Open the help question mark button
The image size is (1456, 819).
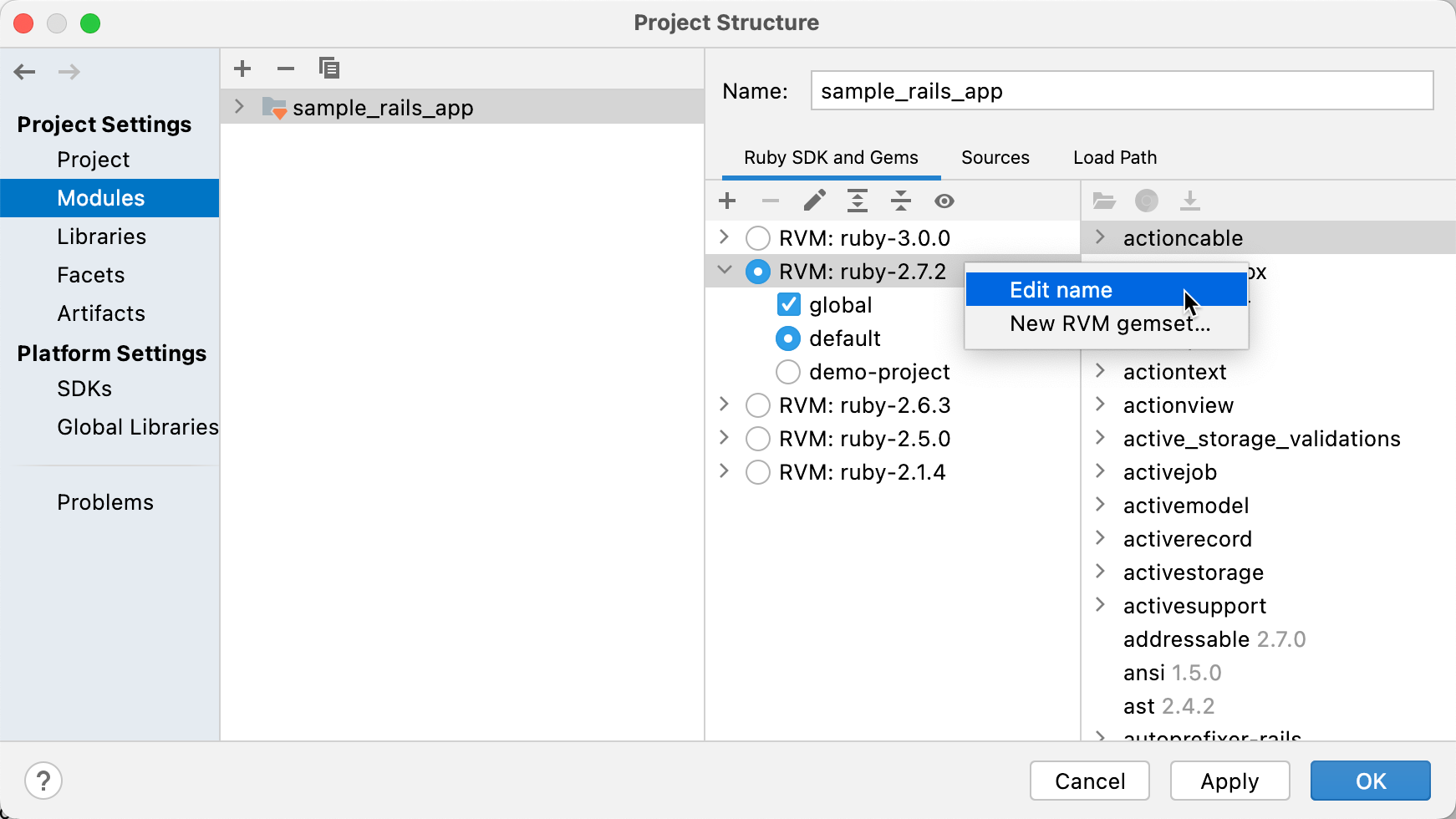(43, 781)
